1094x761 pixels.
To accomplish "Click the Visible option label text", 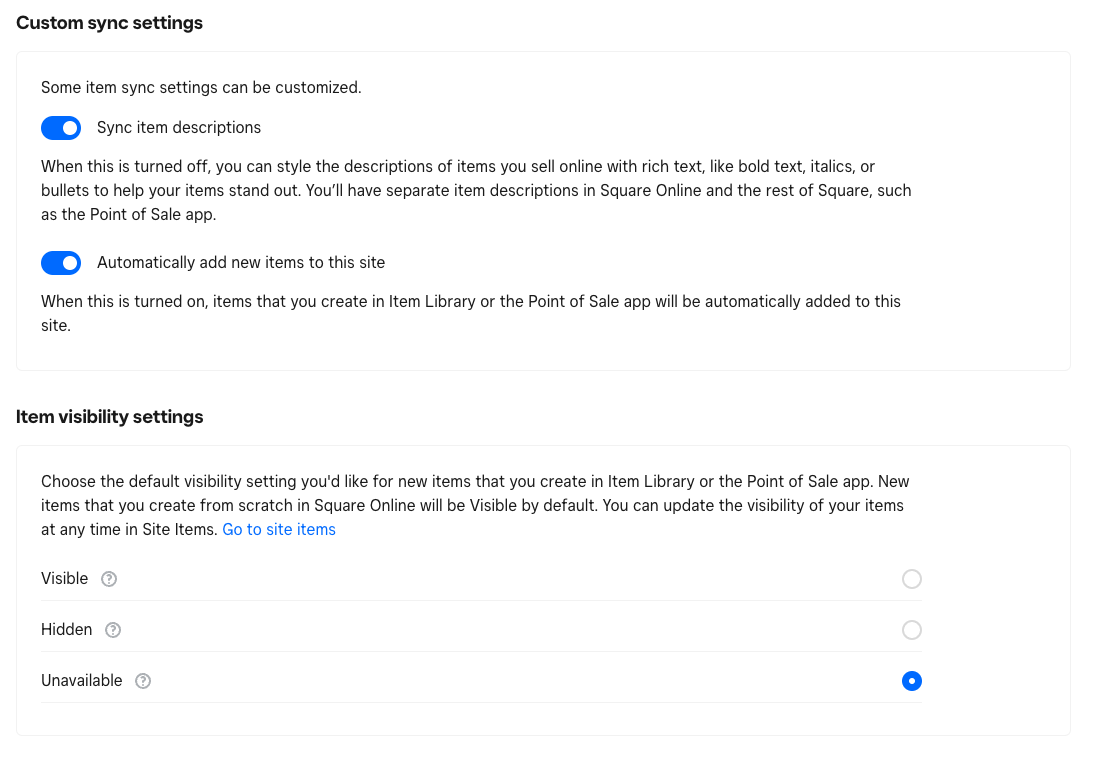I will pyautogui.click(x=65, y=579).
